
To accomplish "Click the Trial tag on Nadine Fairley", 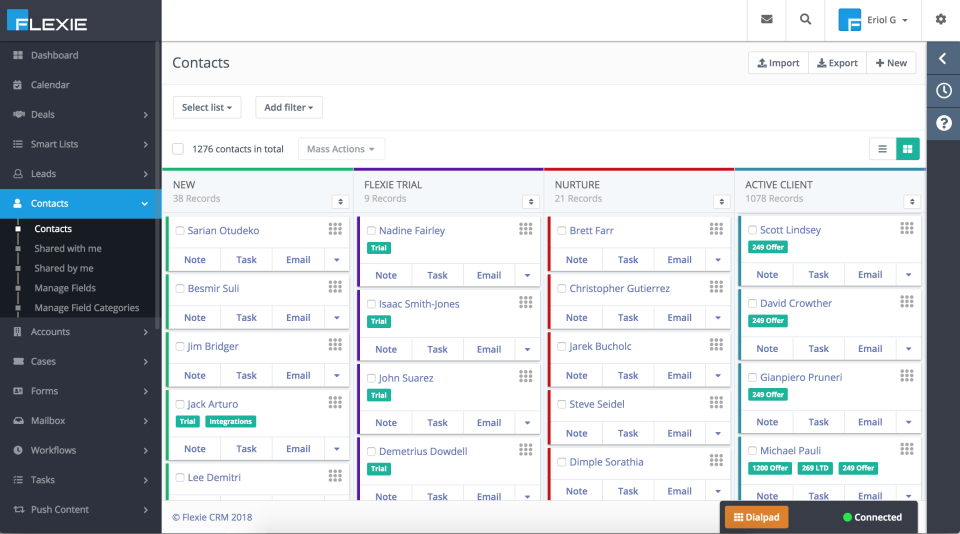I will 379,248.
